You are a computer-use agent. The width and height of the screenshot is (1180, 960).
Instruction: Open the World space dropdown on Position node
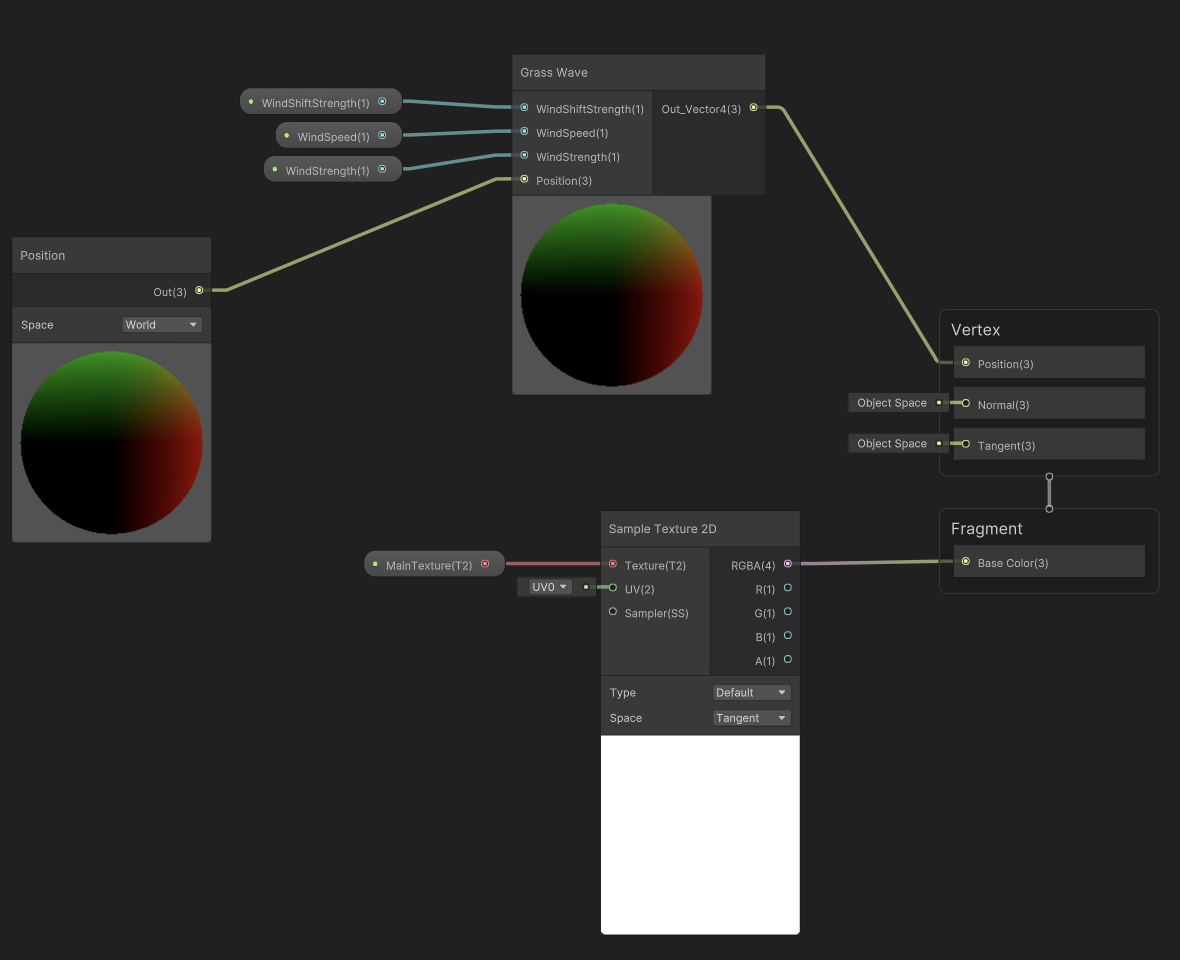(x=162, y=324)
